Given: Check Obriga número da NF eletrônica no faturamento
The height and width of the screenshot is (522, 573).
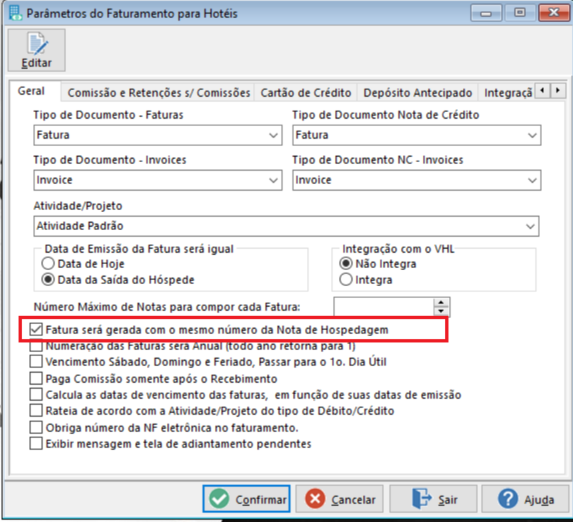Looking at the screenshot, I should point(36,427).
